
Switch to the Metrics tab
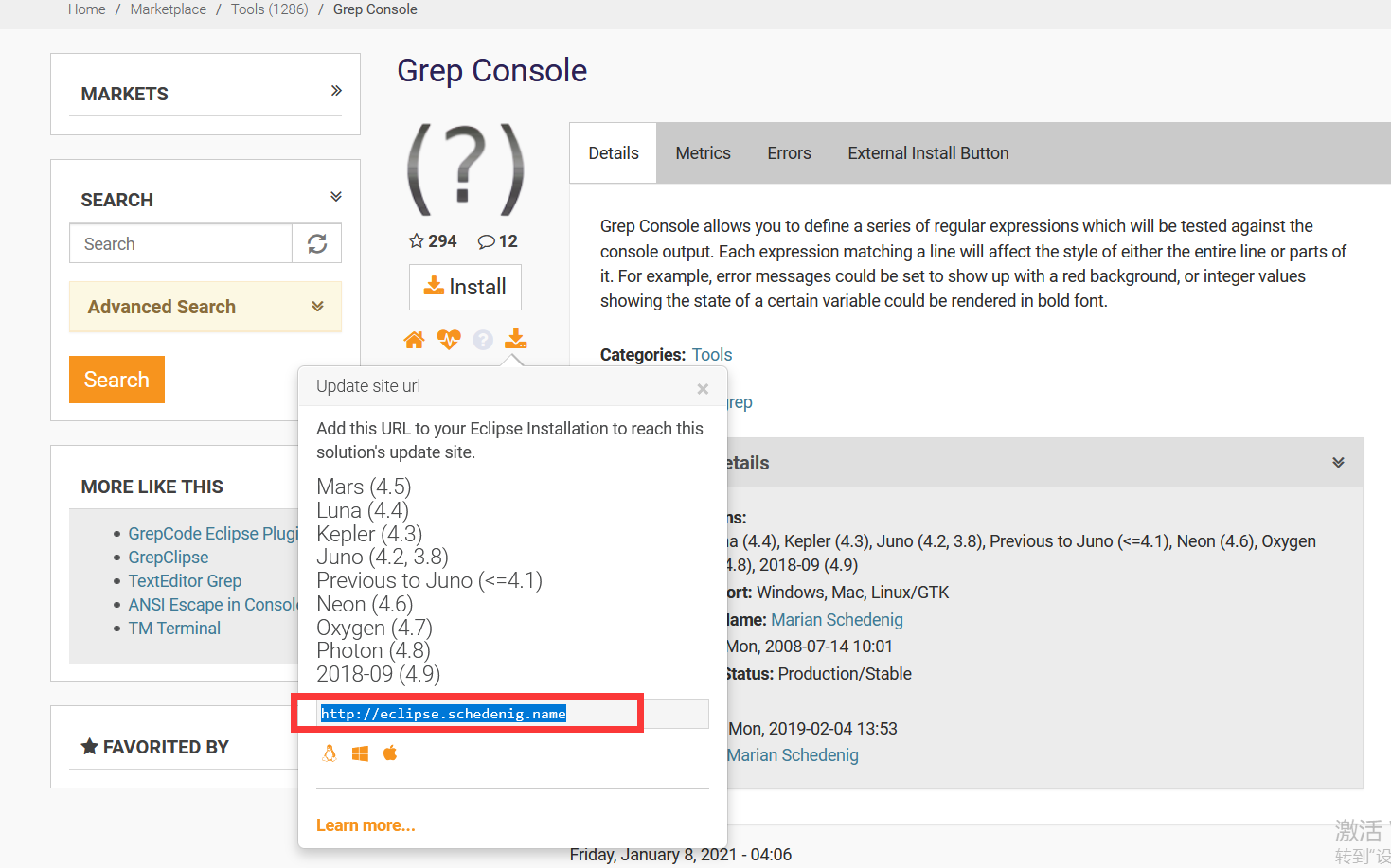(703, 152)
